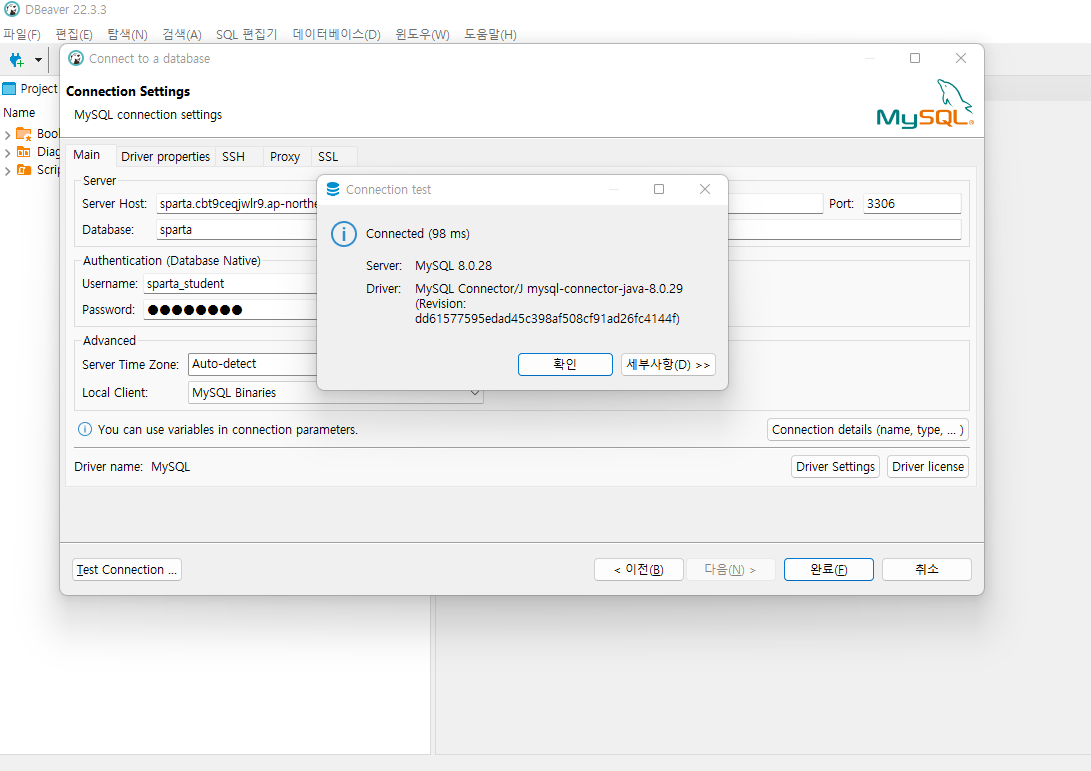
Task: Open Connection details (name, type, ...)
Action: [x=868, y=430]
